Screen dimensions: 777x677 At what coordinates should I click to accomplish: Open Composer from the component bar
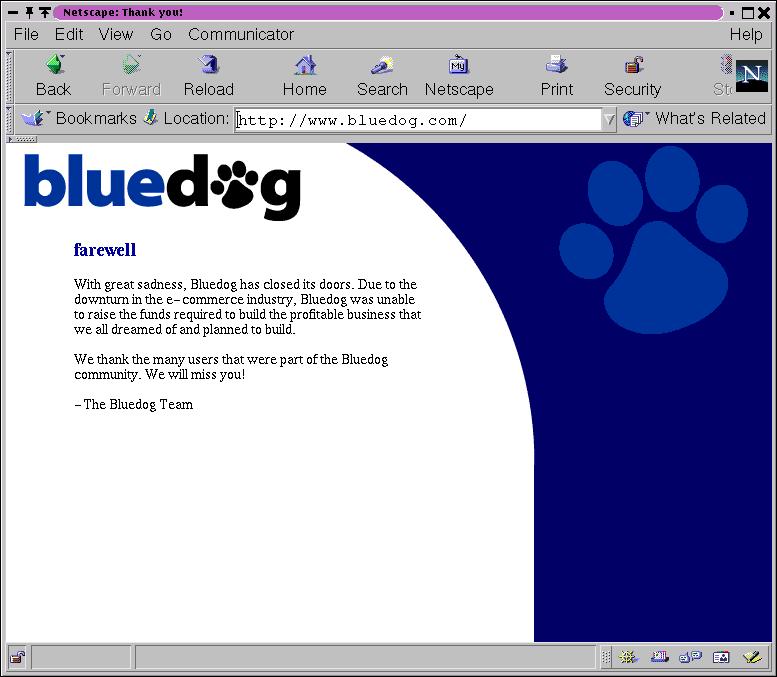(x=752, y=658)
